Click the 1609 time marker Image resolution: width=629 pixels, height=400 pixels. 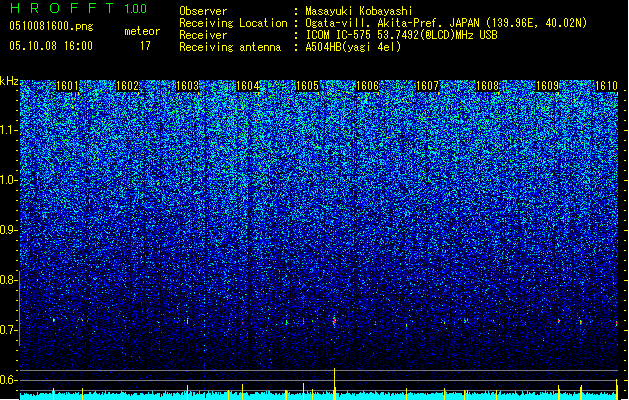coord(548,86)
